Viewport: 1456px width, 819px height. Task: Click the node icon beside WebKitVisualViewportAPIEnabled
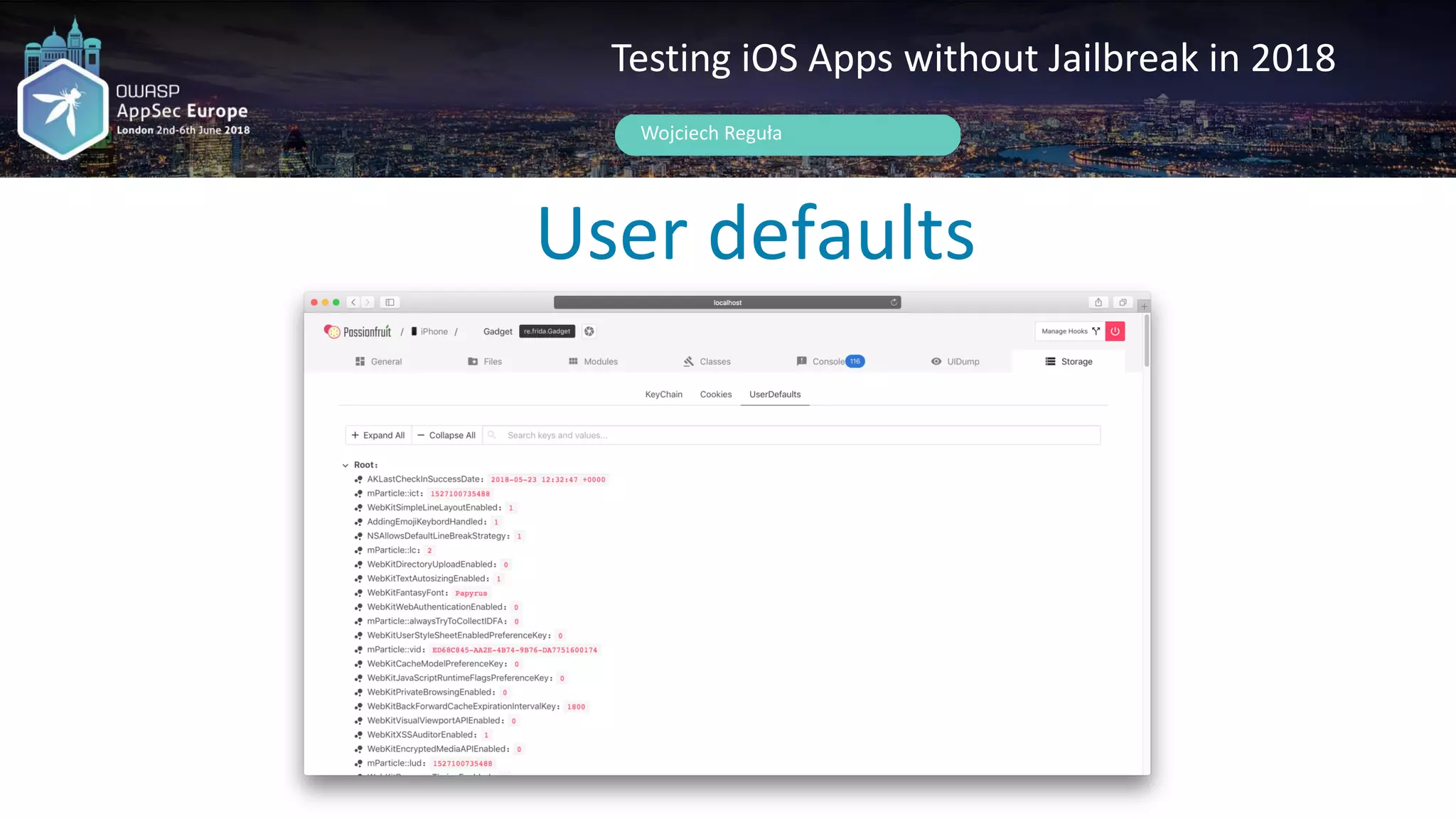point(359,721)
